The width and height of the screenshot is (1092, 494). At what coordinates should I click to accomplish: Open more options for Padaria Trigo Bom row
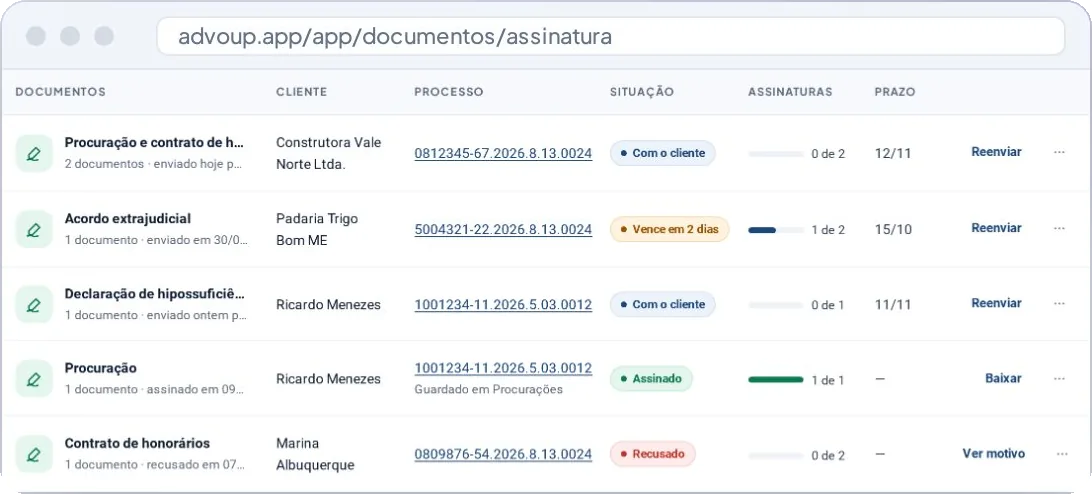(x=1059, y=228)
